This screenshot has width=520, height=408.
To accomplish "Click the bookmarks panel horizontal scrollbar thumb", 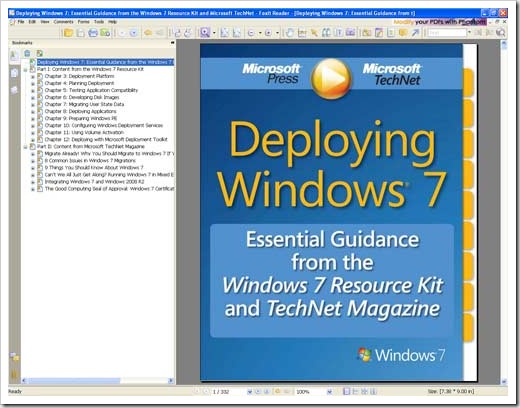I will [74, 380].
